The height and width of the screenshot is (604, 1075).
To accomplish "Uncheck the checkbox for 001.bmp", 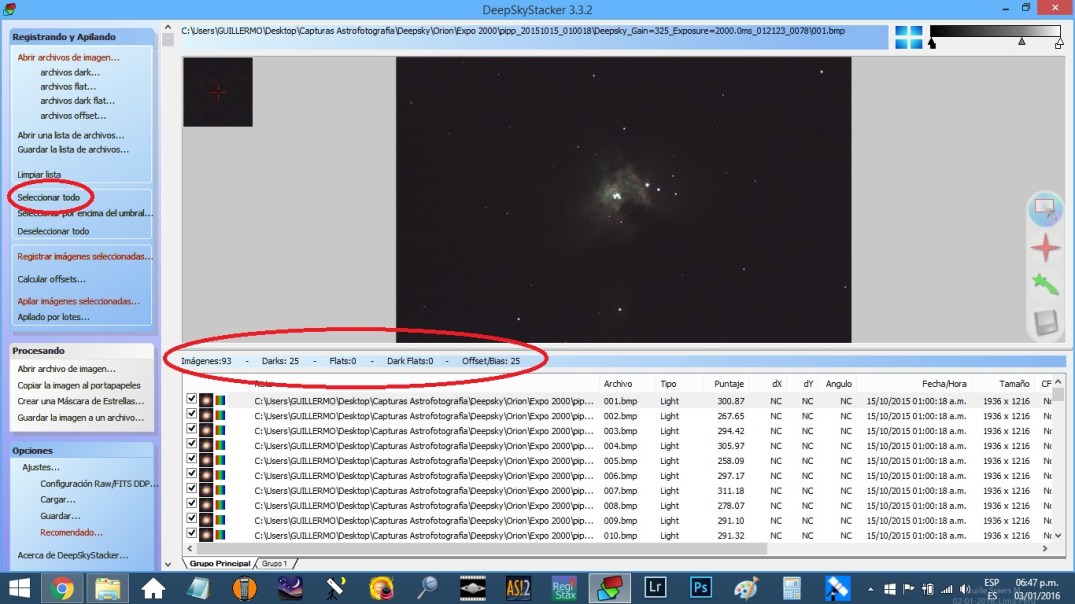I will pos(190,400).
